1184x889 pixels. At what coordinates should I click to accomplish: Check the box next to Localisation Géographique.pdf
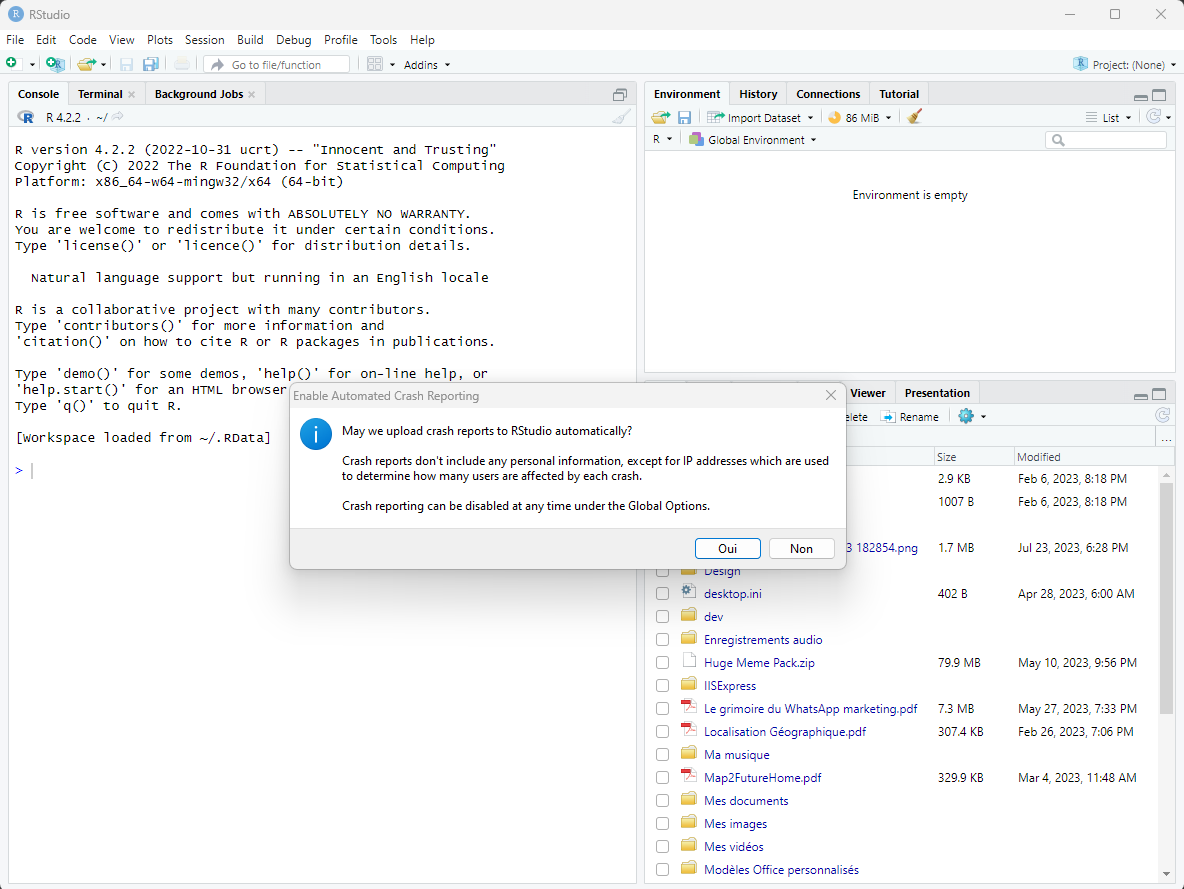tap(662, 732)
